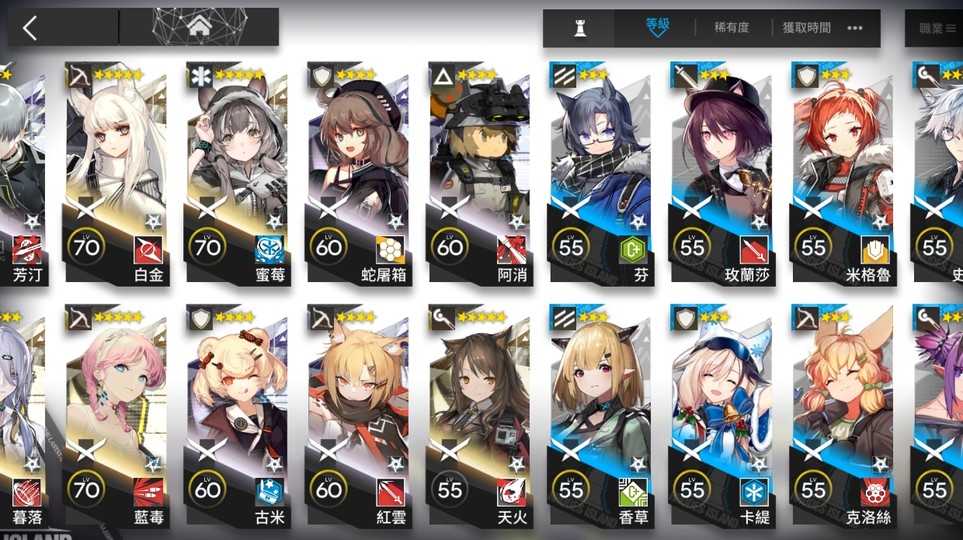
Task: Tap 芬's green C+ skill icon
Action: 633,250
